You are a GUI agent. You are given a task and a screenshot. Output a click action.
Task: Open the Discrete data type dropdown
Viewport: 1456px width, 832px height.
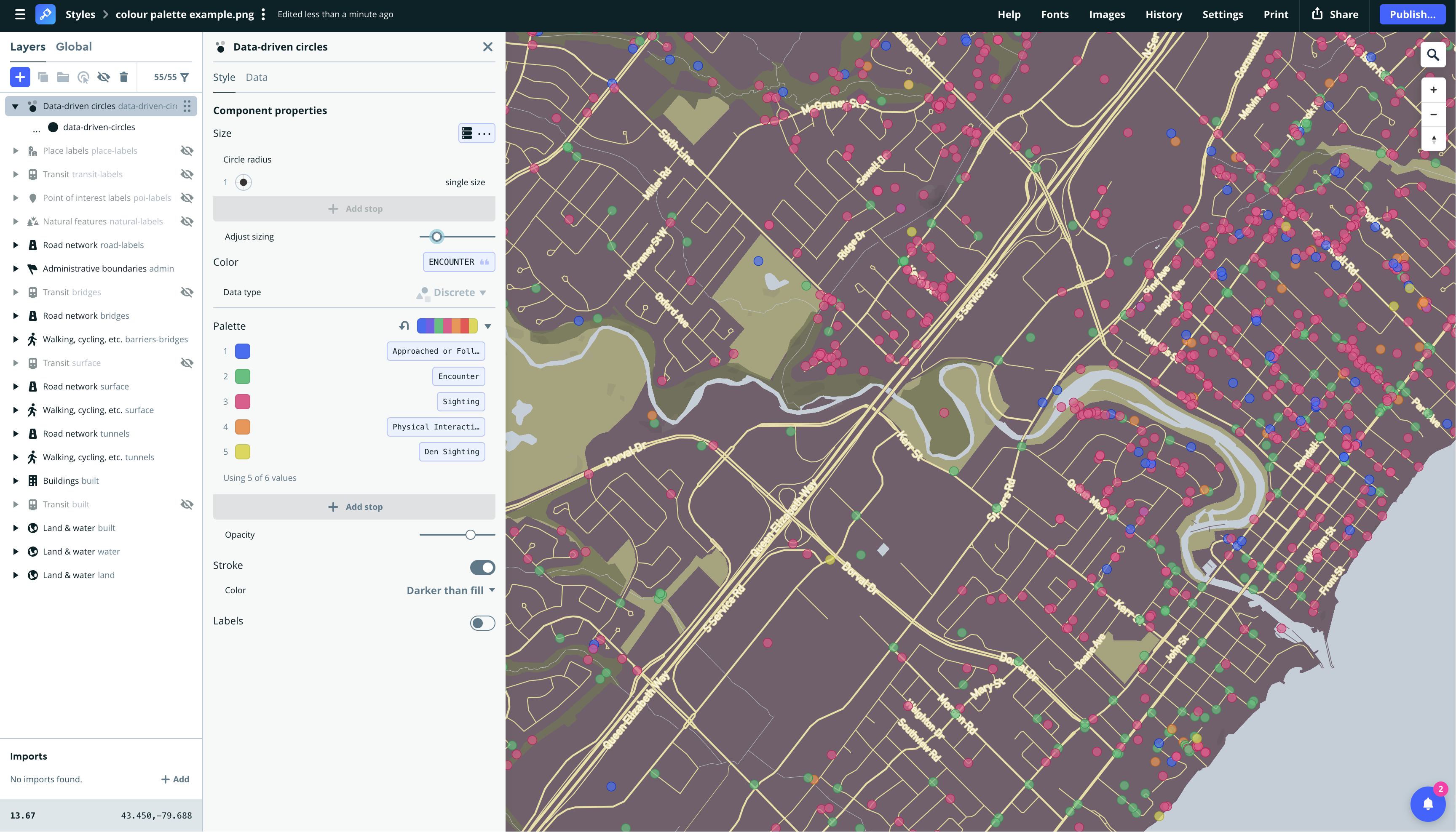[452, 292]
